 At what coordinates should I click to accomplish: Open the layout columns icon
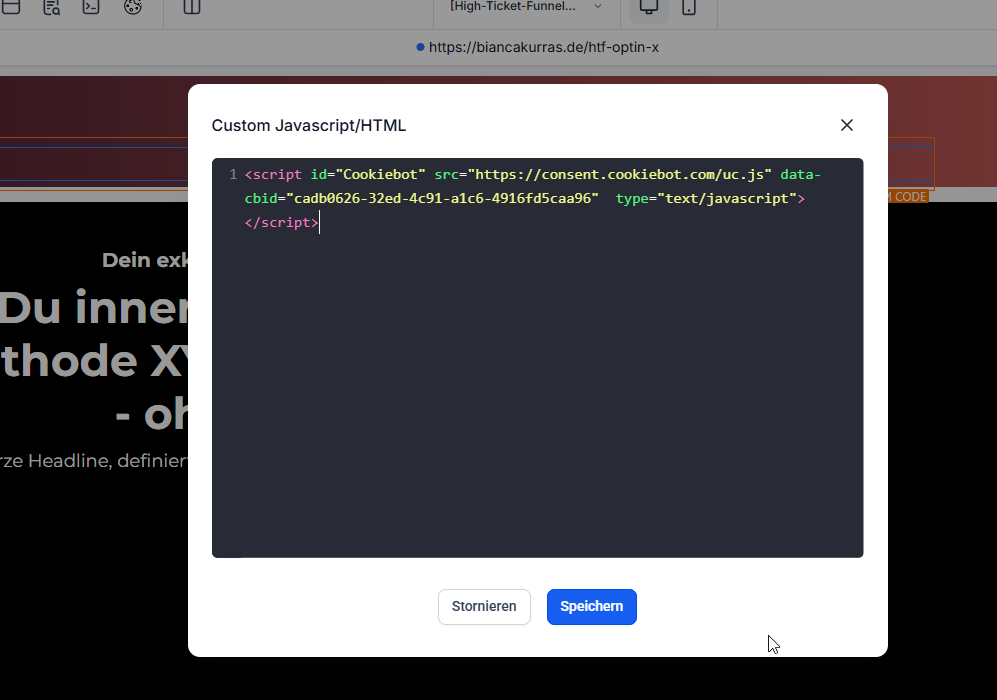(191, 7)
